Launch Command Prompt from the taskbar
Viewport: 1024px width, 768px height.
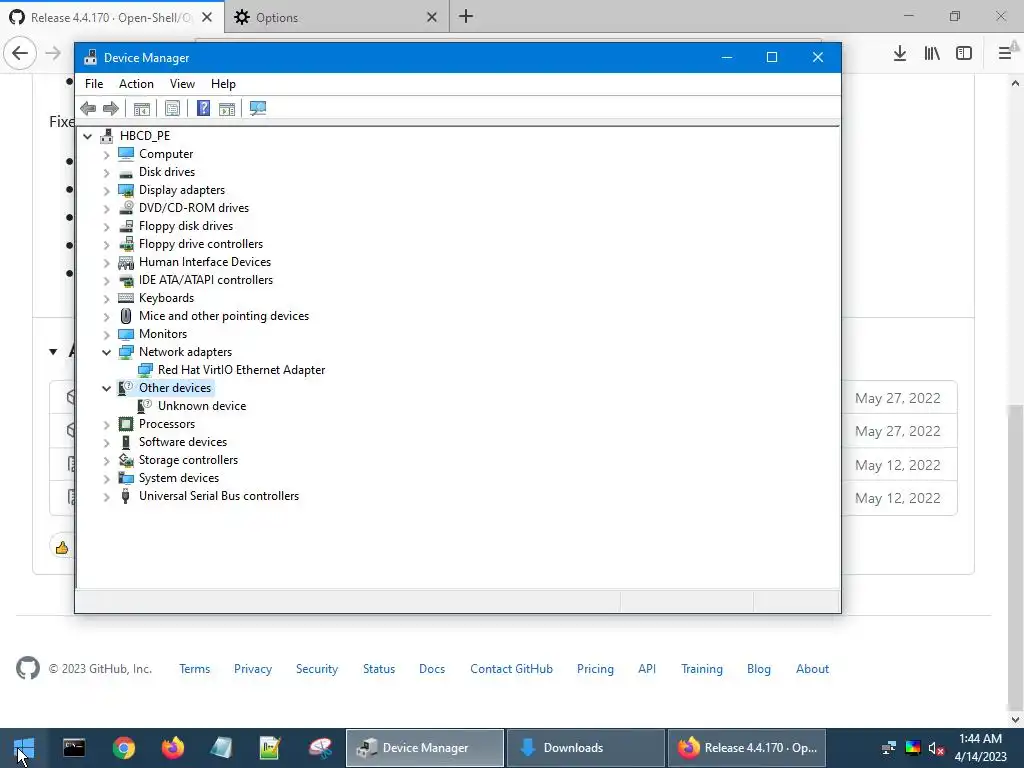point(74,748)
